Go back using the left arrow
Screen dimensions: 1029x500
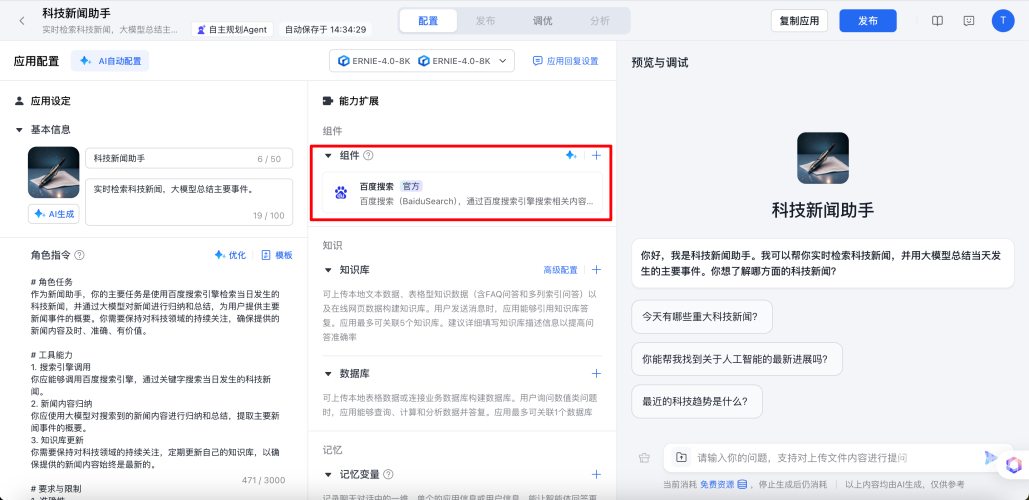pyautogui.click(x=22, y=21)
